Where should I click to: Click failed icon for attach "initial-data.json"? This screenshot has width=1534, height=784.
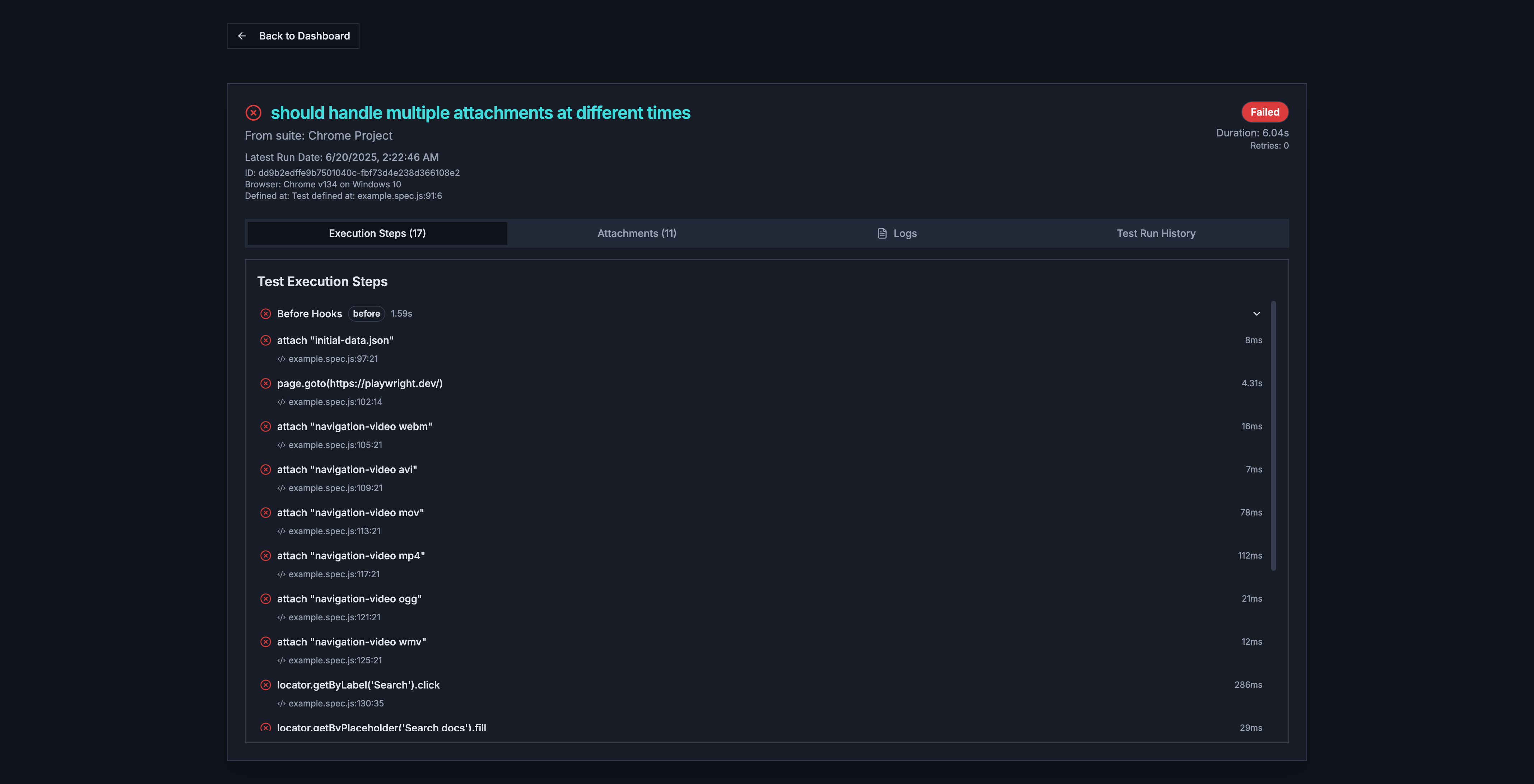click(x=266, y=341)
